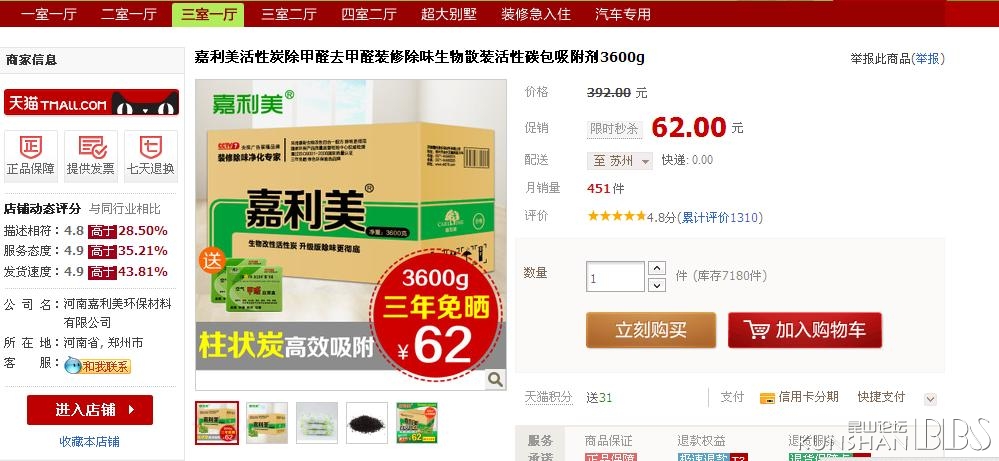Image resolution: width=999 pixels, height=461 pixels.
Task: Add item with 加入购物车 cart button
Action: pos(805,330)
